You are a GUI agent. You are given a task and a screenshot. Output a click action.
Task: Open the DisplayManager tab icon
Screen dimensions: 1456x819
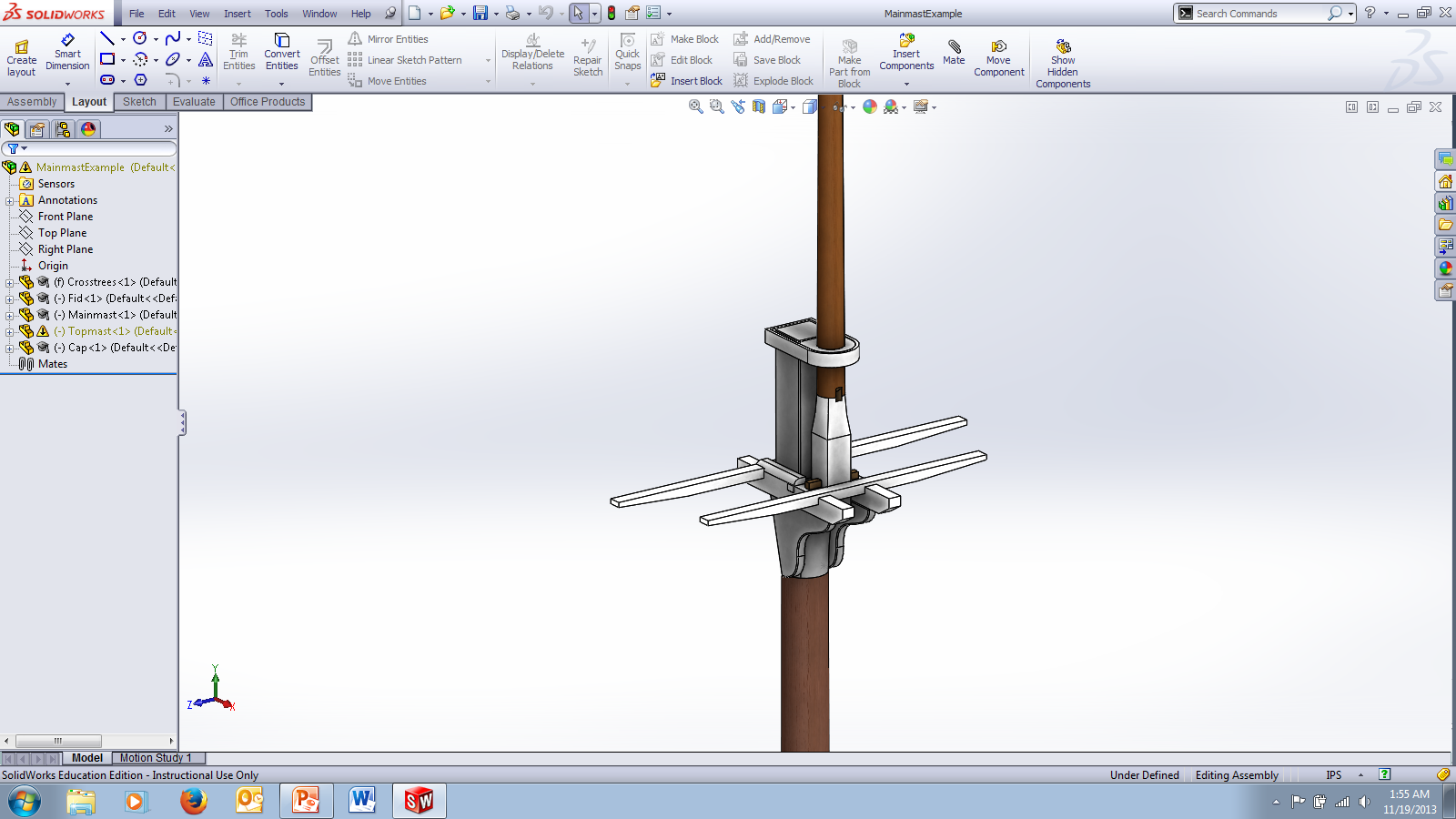tap(88, 129)
